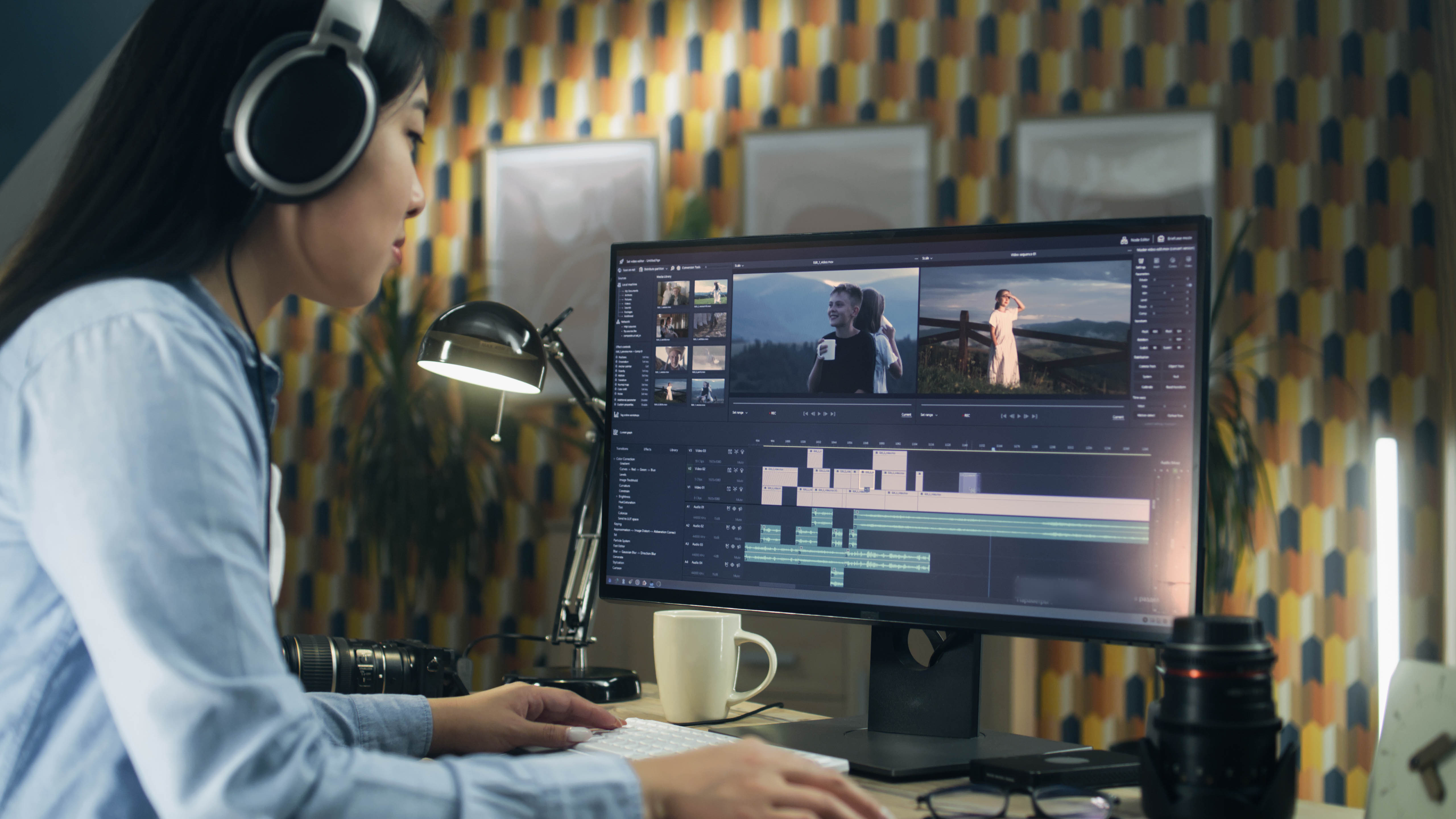The height and width of the screenshot is (819, 1456).
Task: Click Current link under the left preview
Action: (906, 415)
